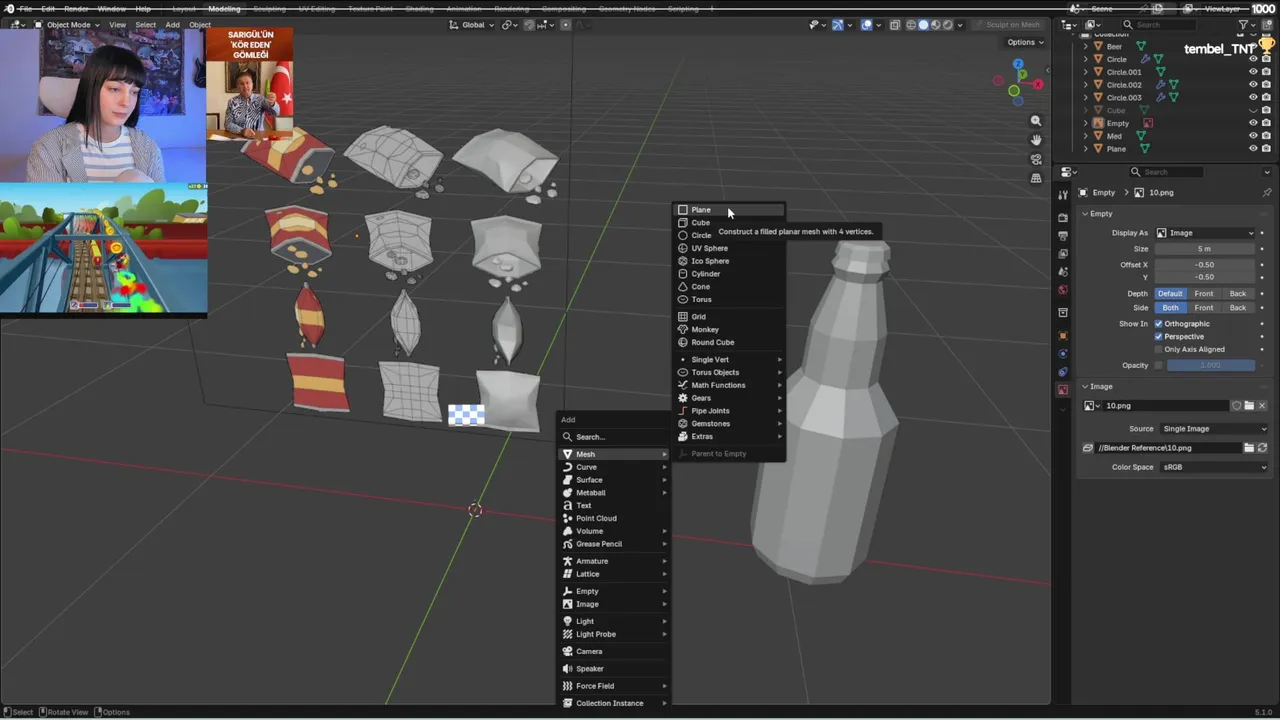Switch perspective/orthographic grid icon in viewport
Screen dimensions: 1280x720
(1036, 178)
